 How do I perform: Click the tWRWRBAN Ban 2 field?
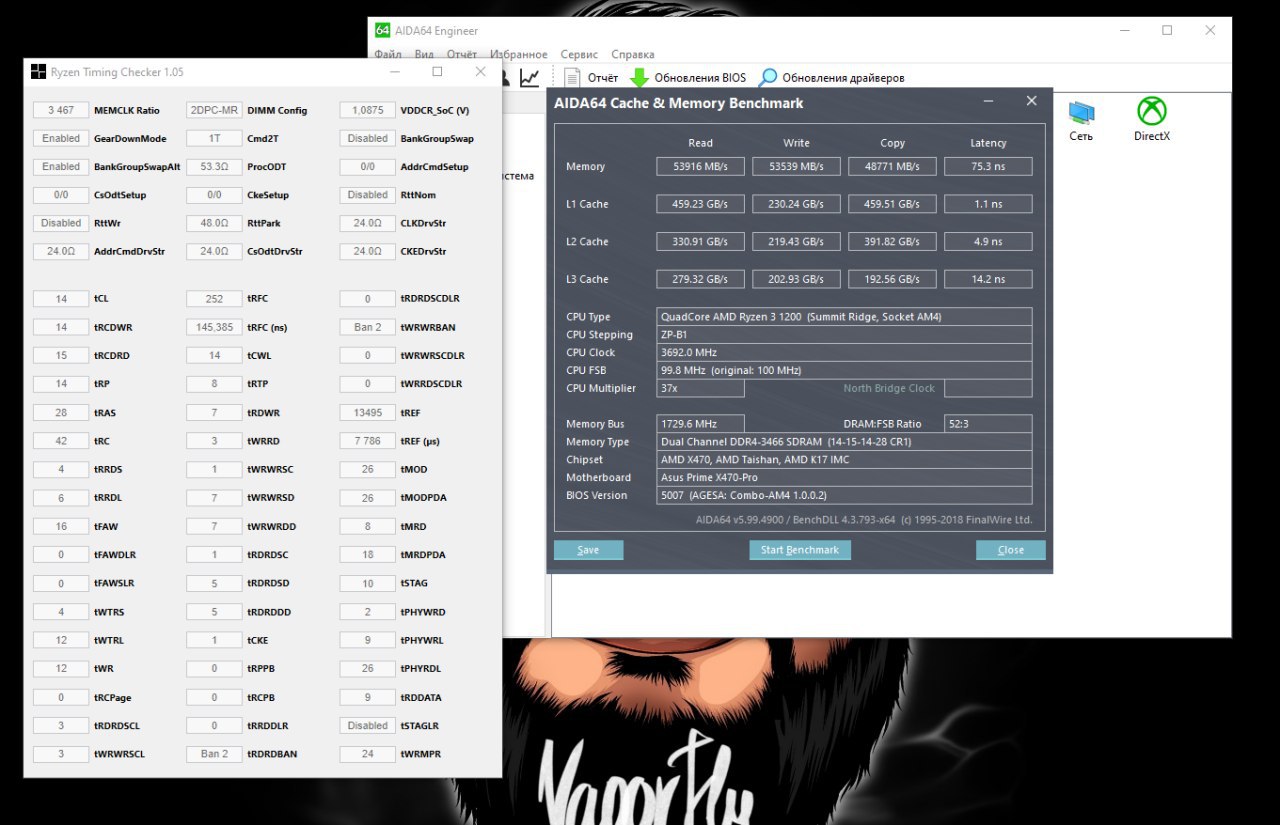368,326
